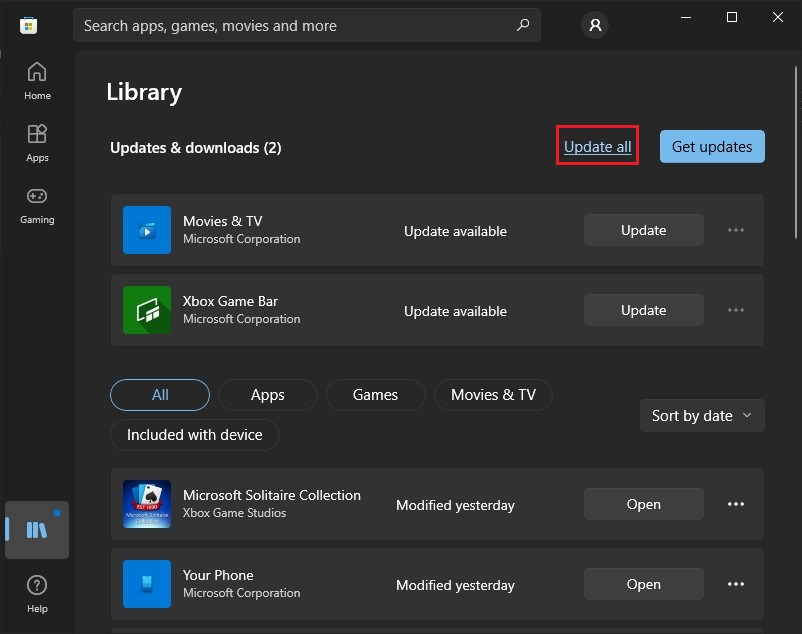Filter library by Games
This screenshot has width=802, height=634.
pyautogui.click(x=375, y=395)
